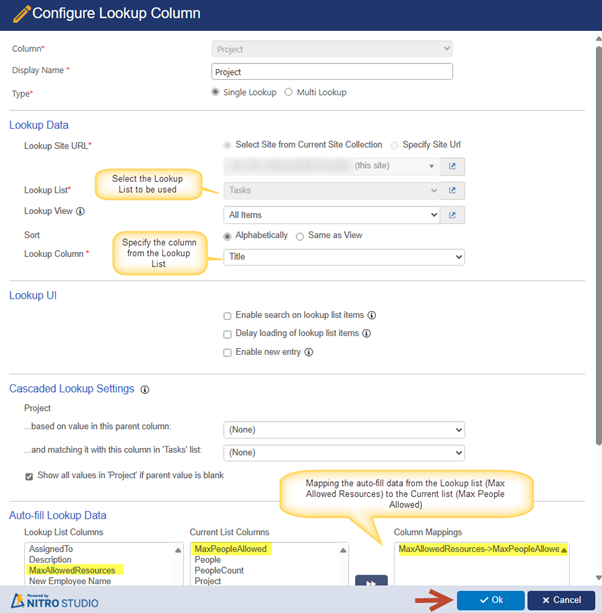This screenshot has height=613, width=602.
Task: Select MaxPeopleAllowed in Current List Columns
Action: tap(231, 549)
